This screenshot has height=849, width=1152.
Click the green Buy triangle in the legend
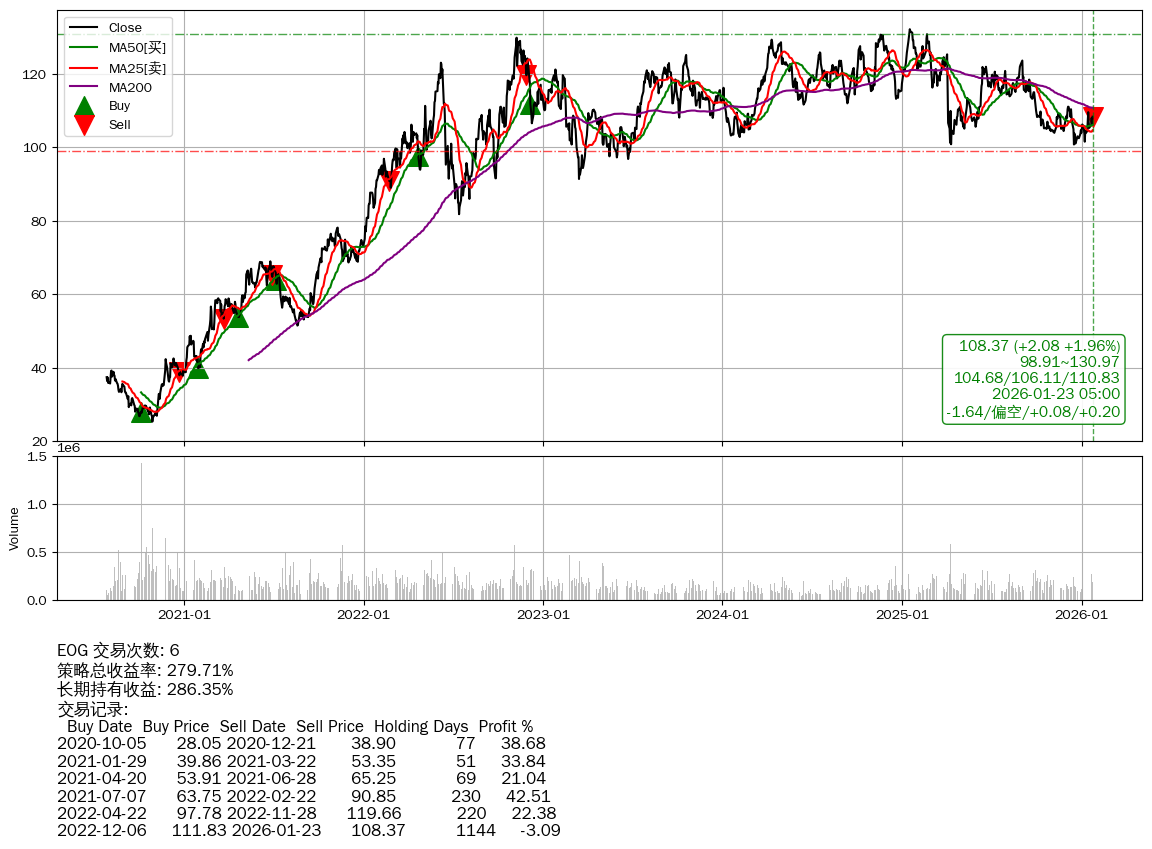click(85, 106)
